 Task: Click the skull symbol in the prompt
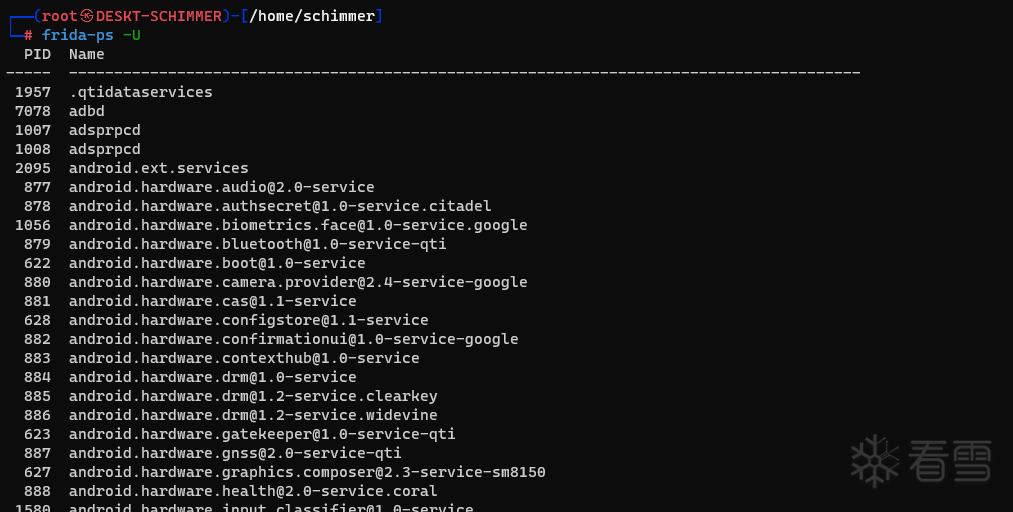pyautogui.click(x=87, y=16)
